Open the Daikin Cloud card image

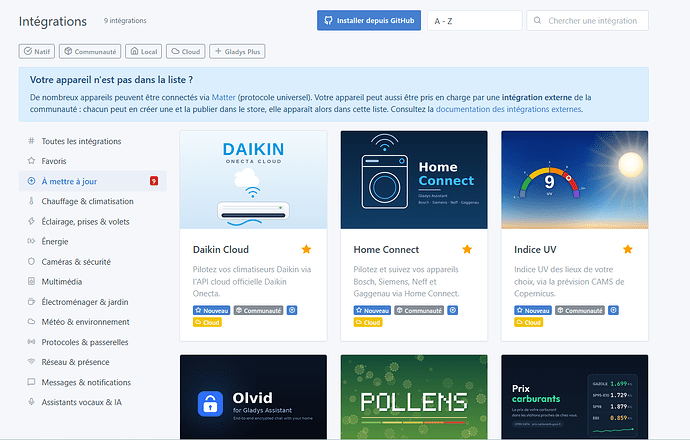253,180
